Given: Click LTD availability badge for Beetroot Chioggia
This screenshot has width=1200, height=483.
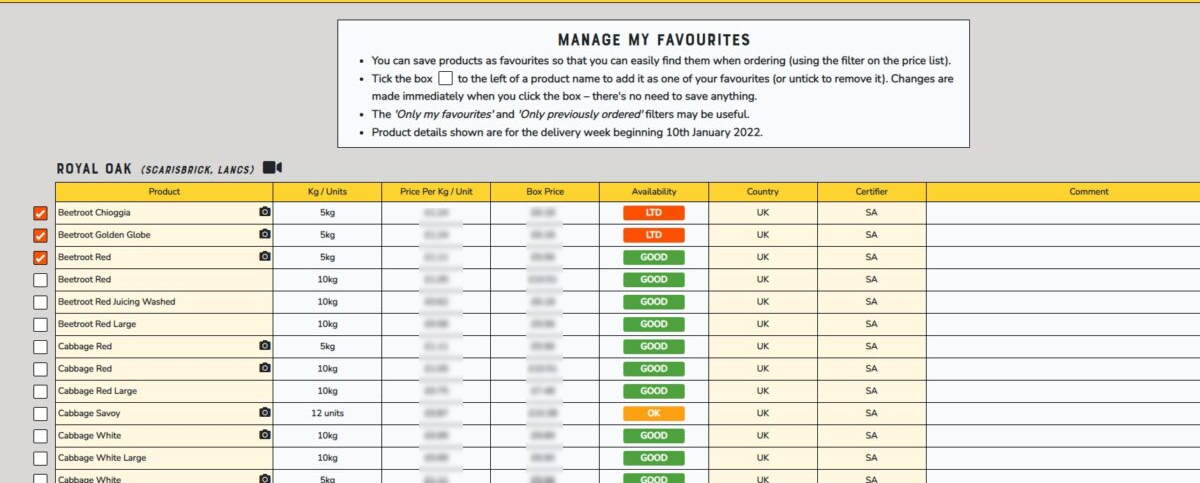Looking at the screenshot, I should click(x=654, y=213).
